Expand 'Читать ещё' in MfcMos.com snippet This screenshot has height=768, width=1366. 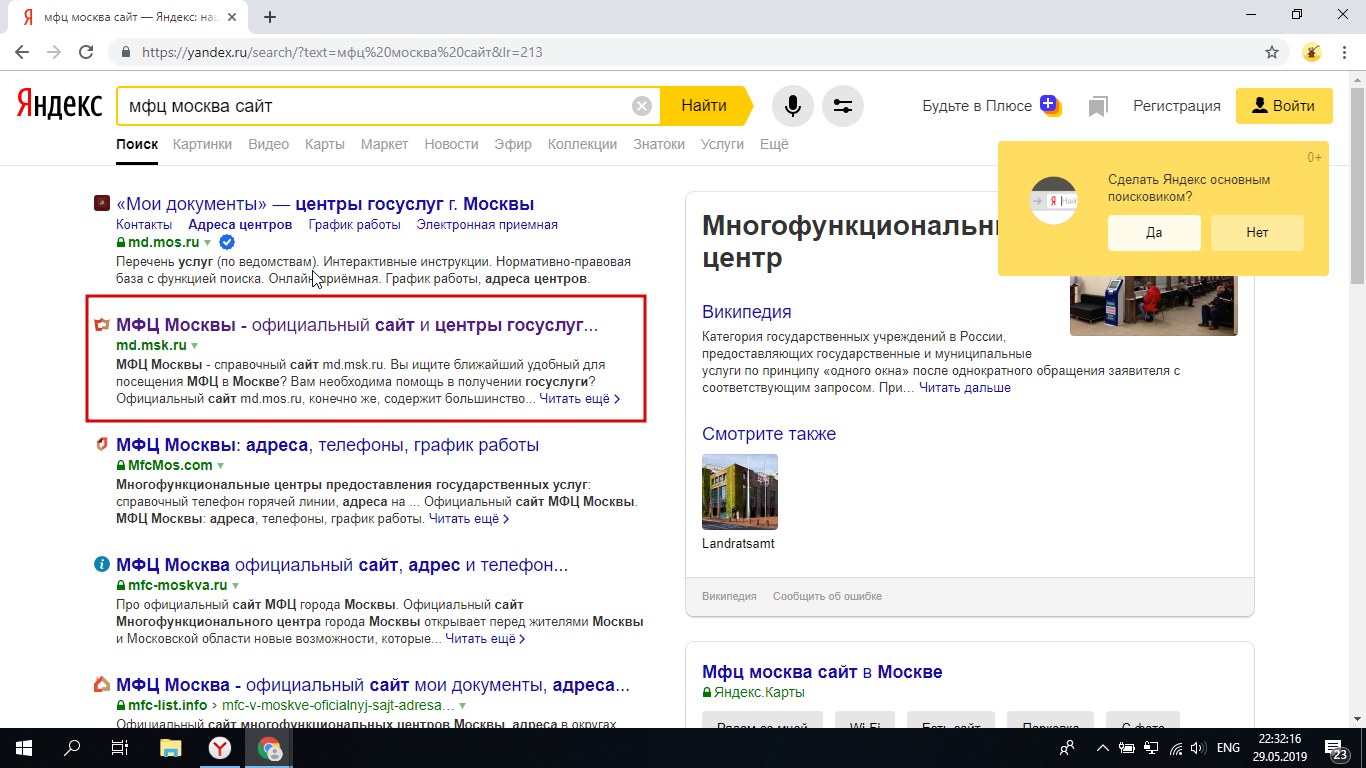point(469,519)
